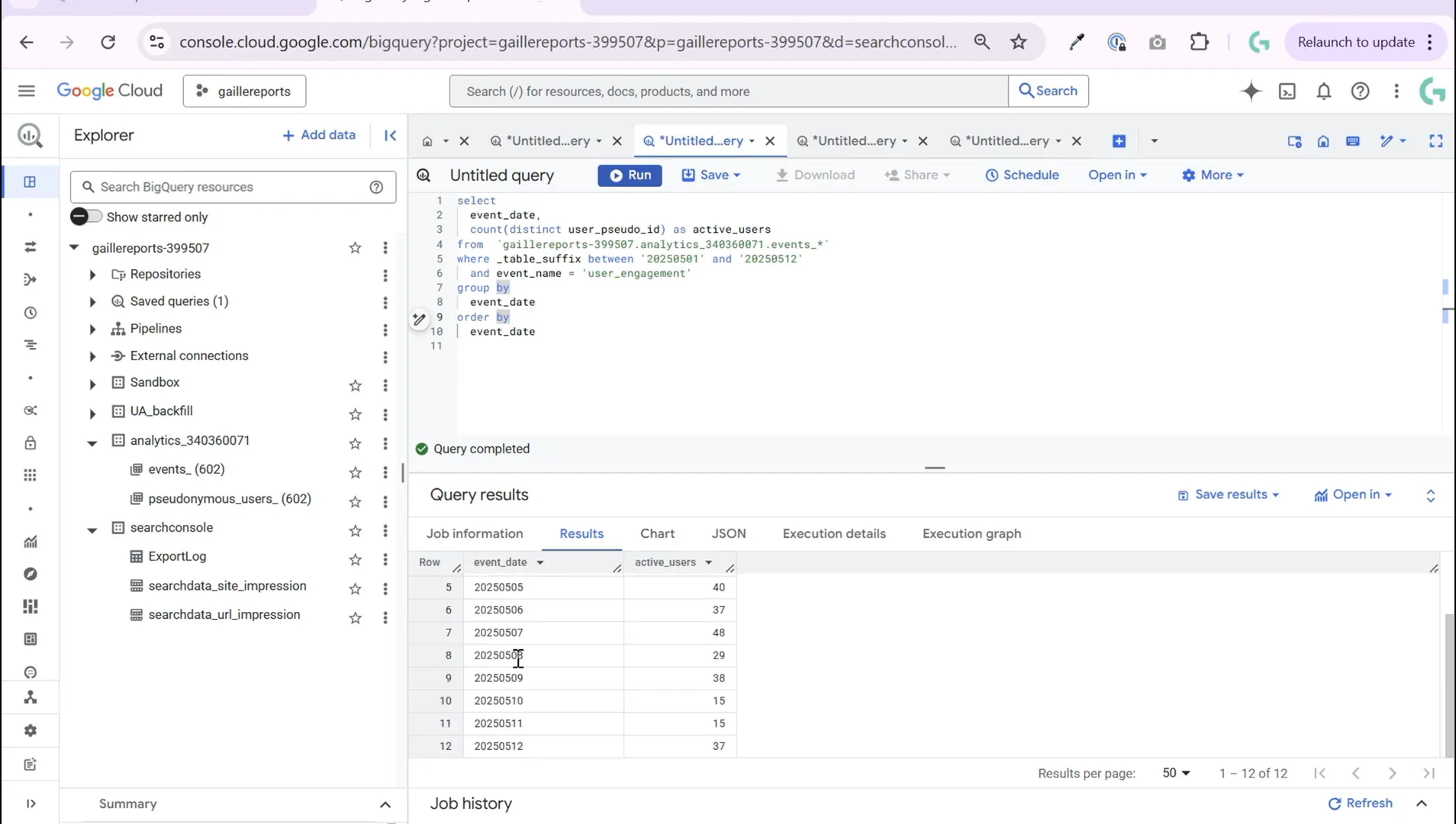Refresh the job history
This screenshot has height=824, width=1456.
(1360, 803)
